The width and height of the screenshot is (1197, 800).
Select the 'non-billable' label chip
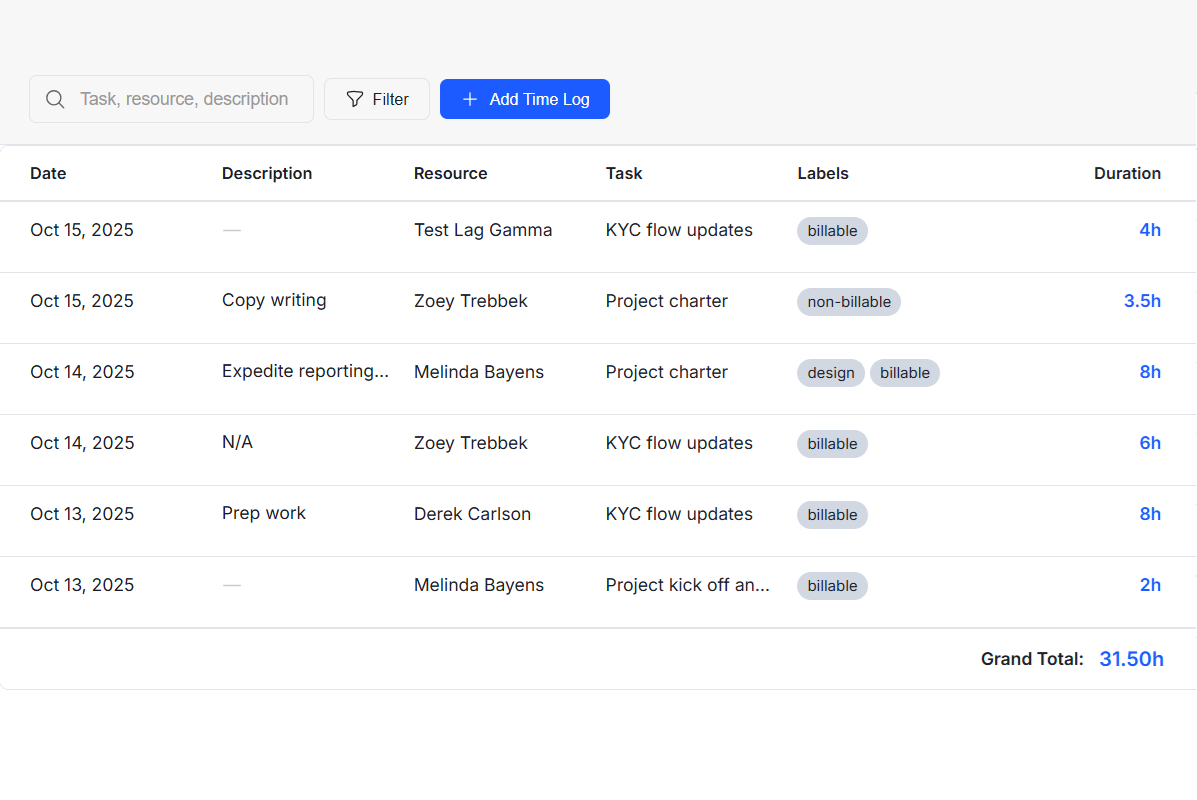coord(848,301)
